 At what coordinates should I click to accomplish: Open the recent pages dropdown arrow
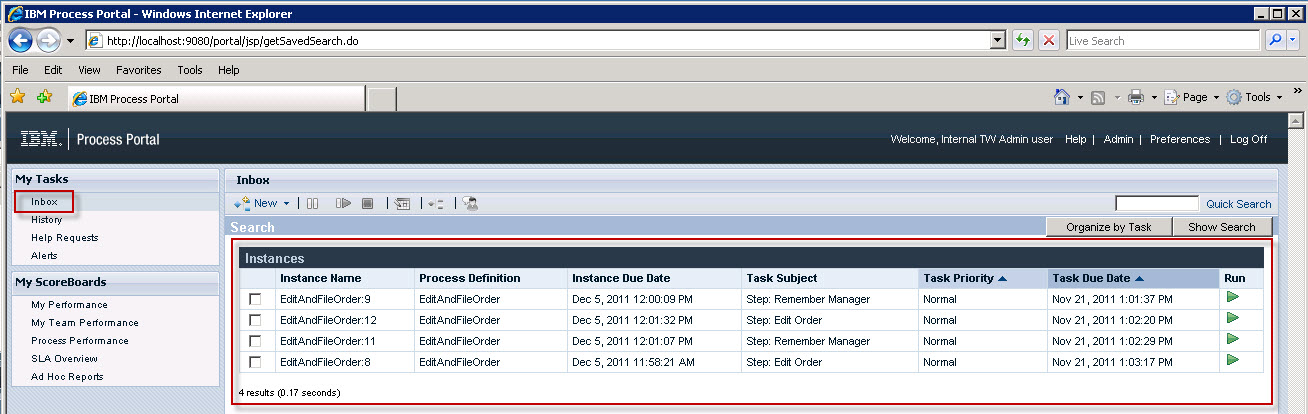[70, 41]
